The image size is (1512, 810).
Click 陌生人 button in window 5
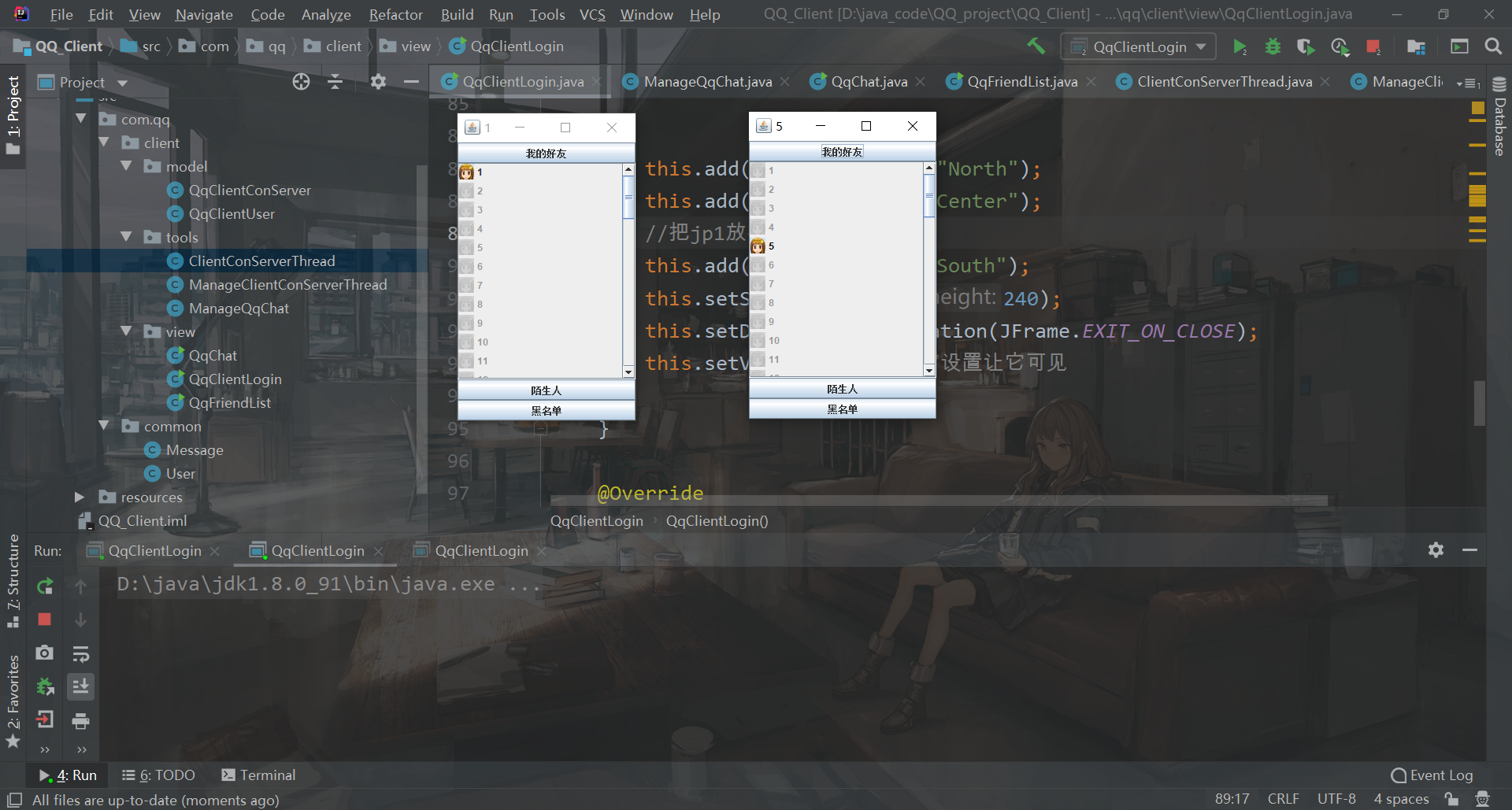[x=843, y=389]
